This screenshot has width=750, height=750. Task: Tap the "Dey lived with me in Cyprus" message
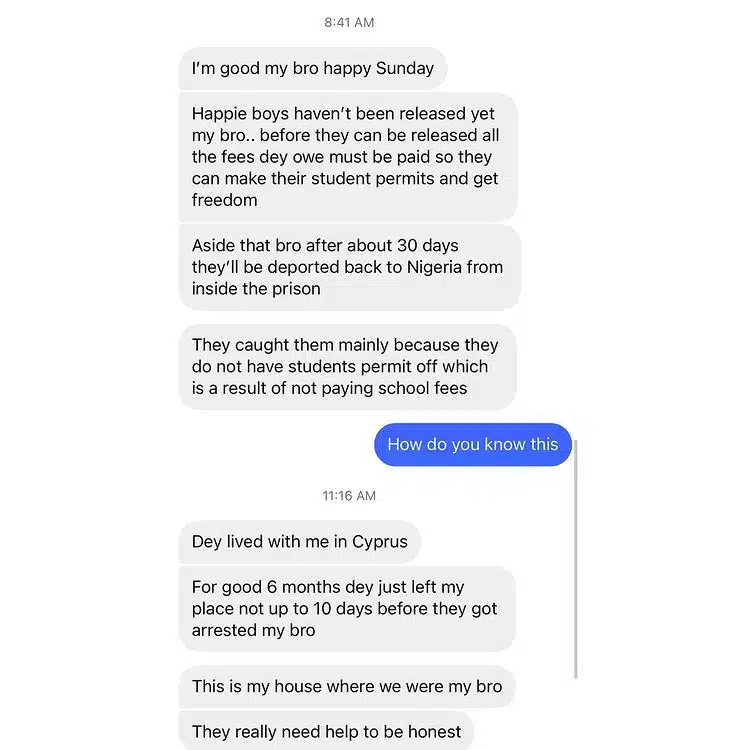300,542
